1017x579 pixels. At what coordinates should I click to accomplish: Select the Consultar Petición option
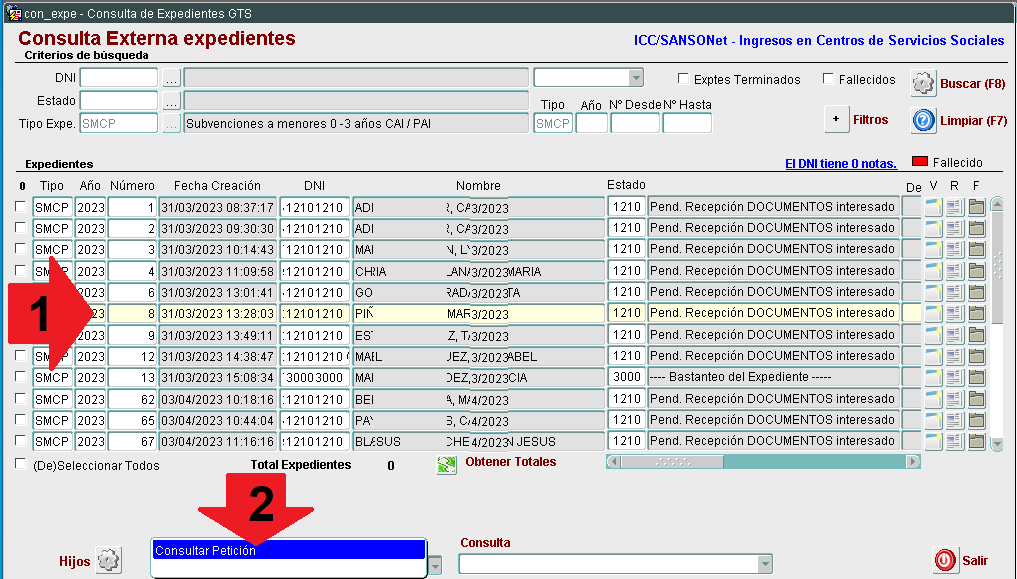click(x=288, y=550)
